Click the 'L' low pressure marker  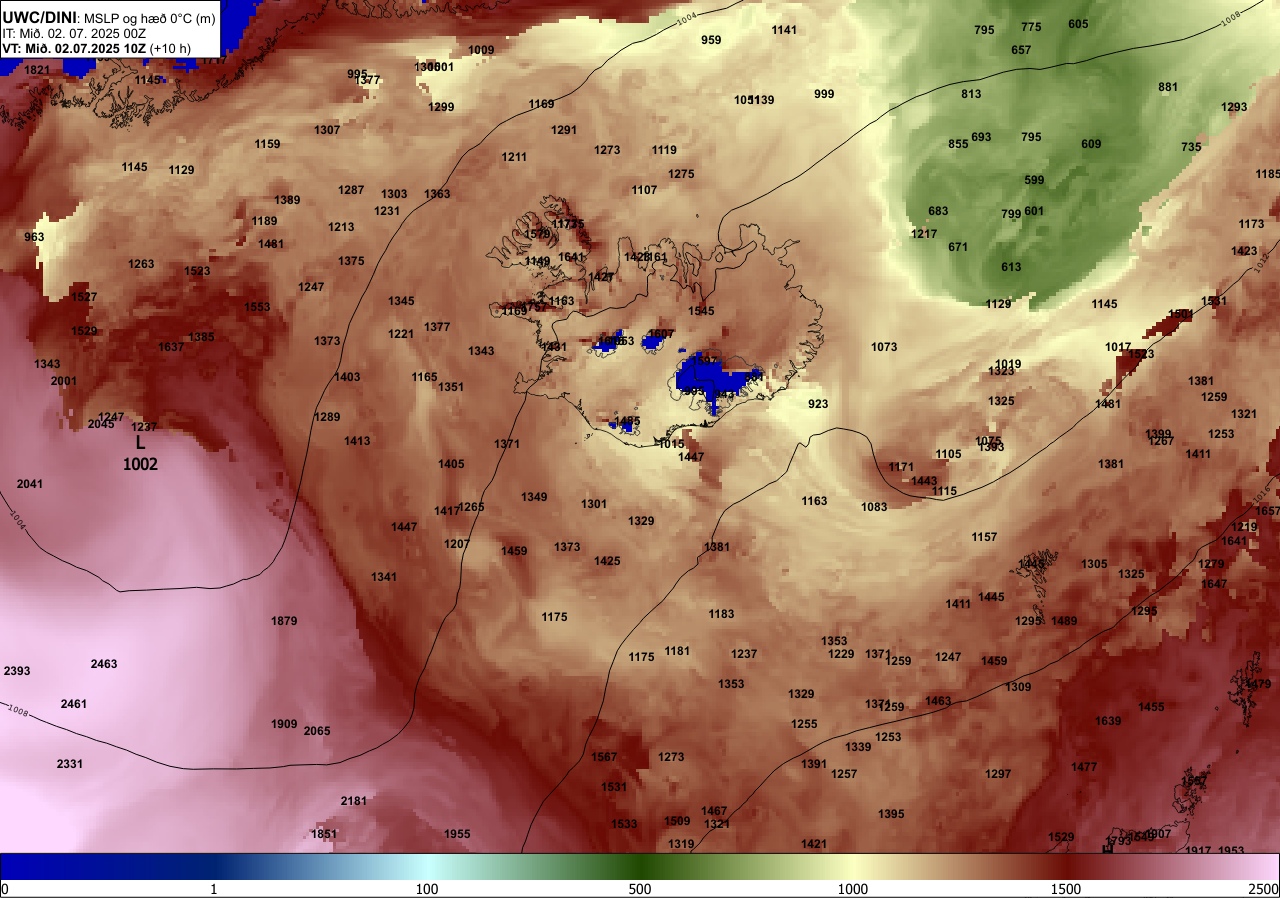(140, 443)
